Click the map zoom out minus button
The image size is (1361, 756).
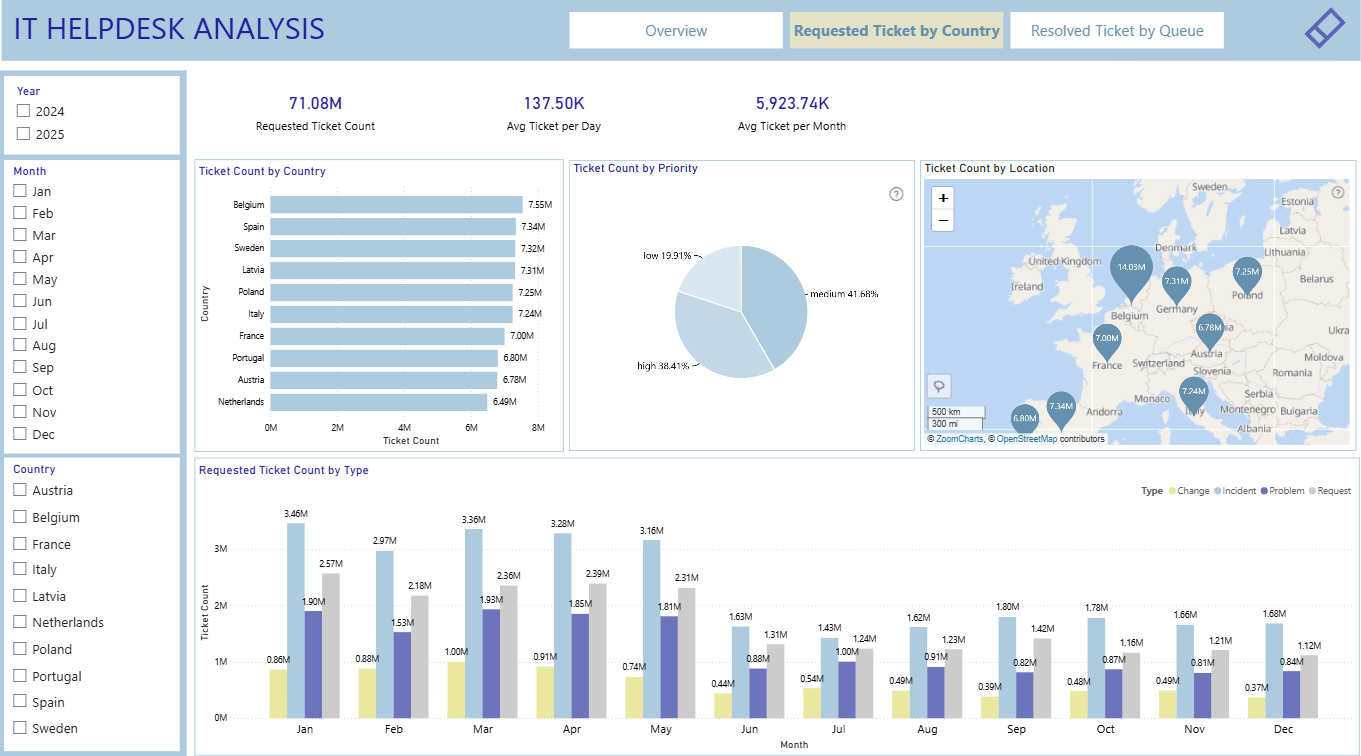(x=943, y=220)
